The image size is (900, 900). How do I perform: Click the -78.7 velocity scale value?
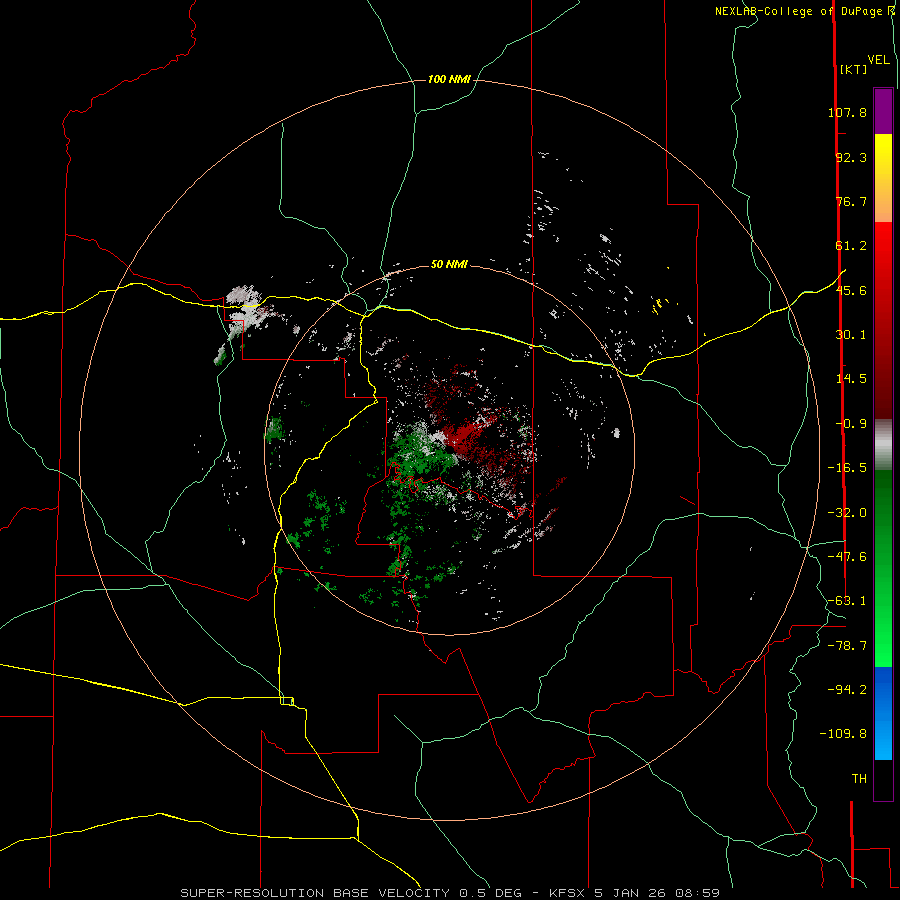[x=847, y=646]
